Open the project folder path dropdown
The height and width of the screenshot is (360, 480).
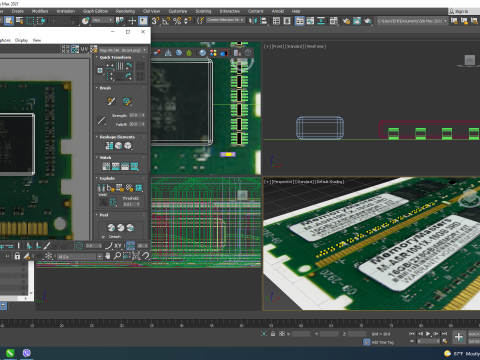412,21
